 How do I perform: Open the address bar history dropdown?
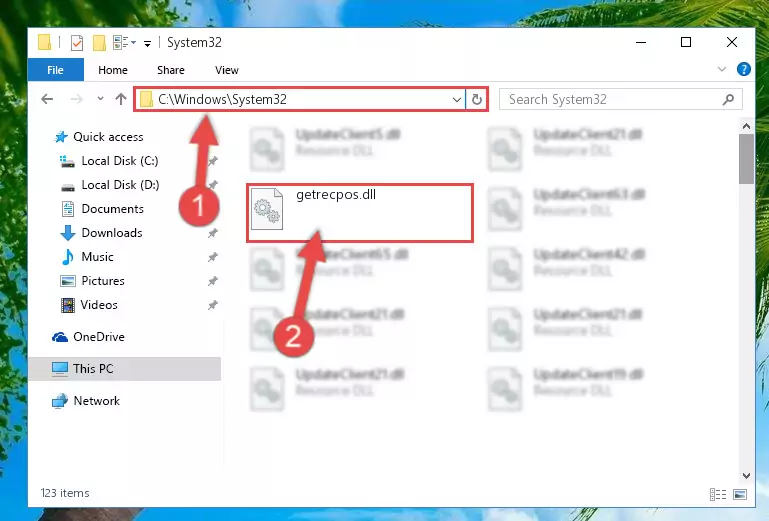tap(457, 100)
